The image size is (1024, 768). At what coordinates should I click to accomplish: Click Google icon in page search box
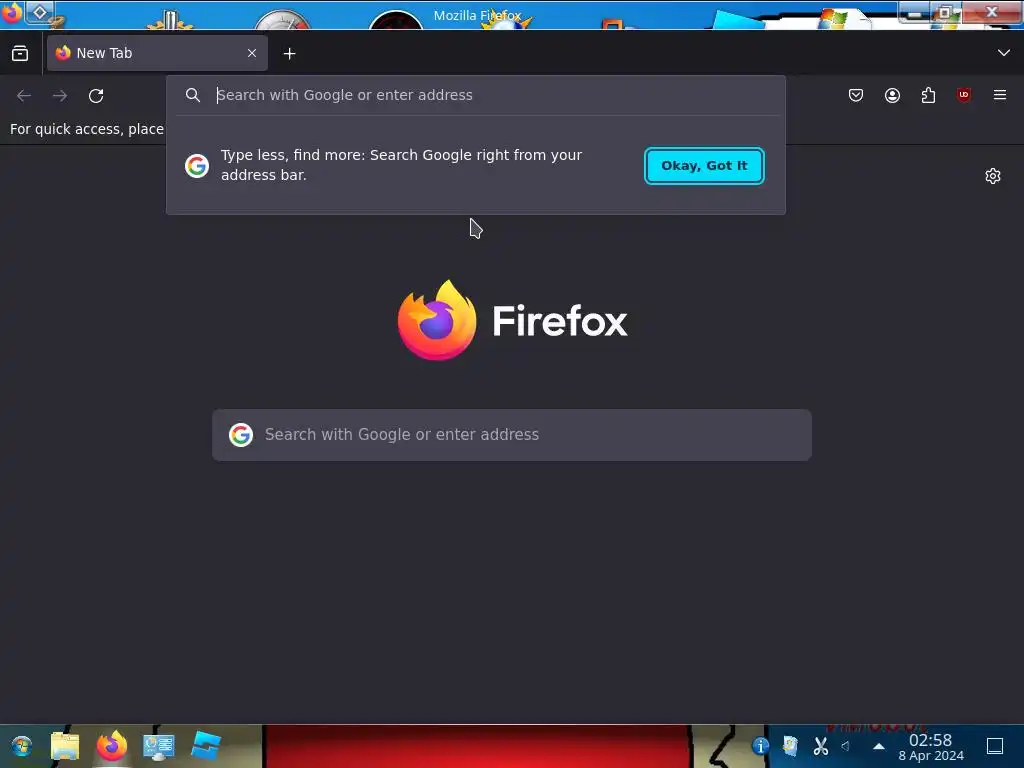point(241,435)
